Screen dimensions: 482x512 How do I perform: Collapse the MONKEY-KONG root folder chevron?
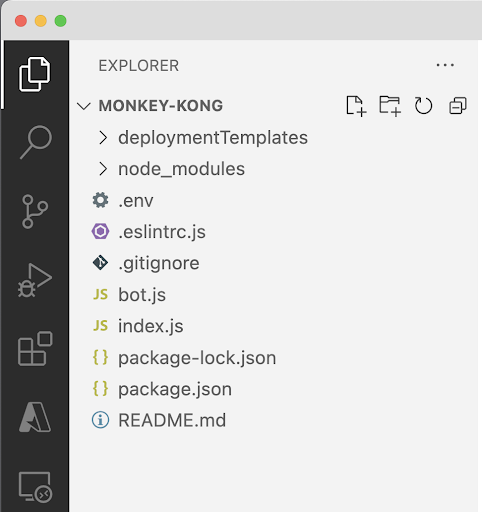click(84, 106)
